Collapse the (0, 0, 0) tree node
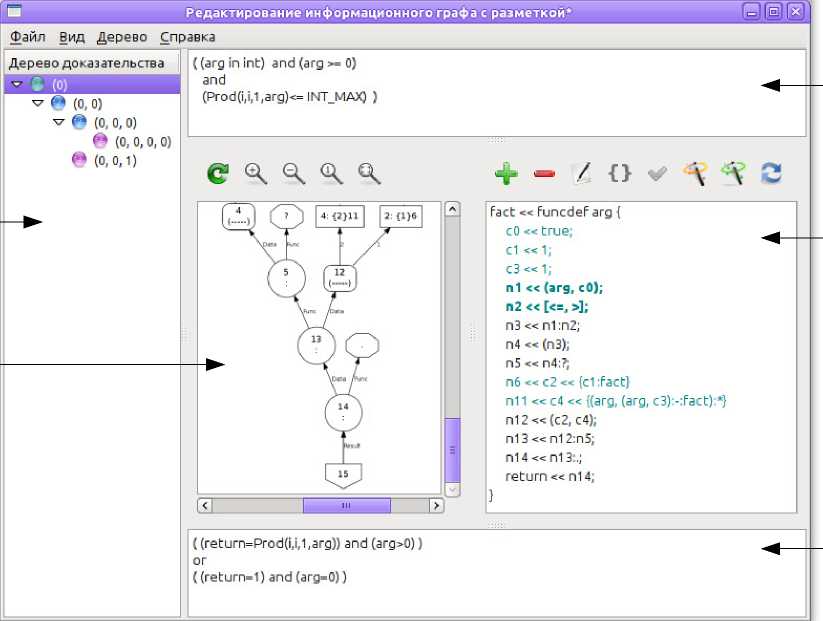This screenshot has height=621, width=823. 57,122
